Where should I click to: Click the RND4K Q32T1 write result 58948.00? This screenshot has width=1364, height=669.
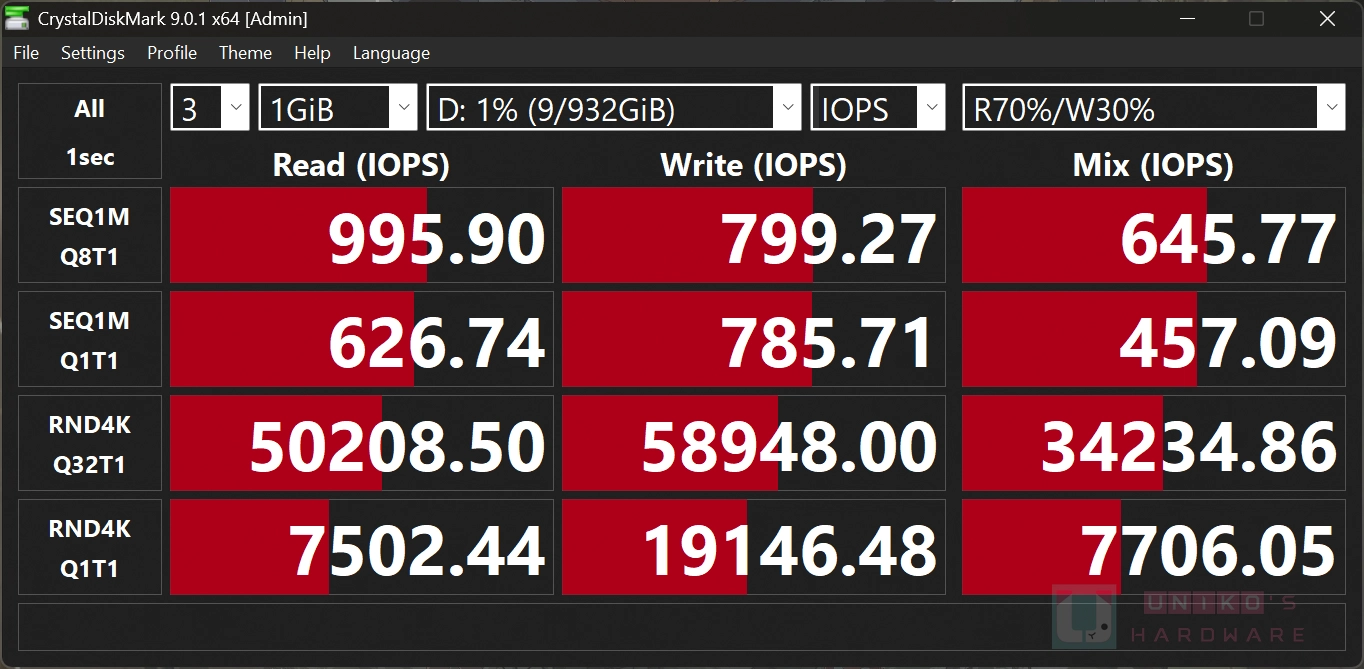[754, 444]
